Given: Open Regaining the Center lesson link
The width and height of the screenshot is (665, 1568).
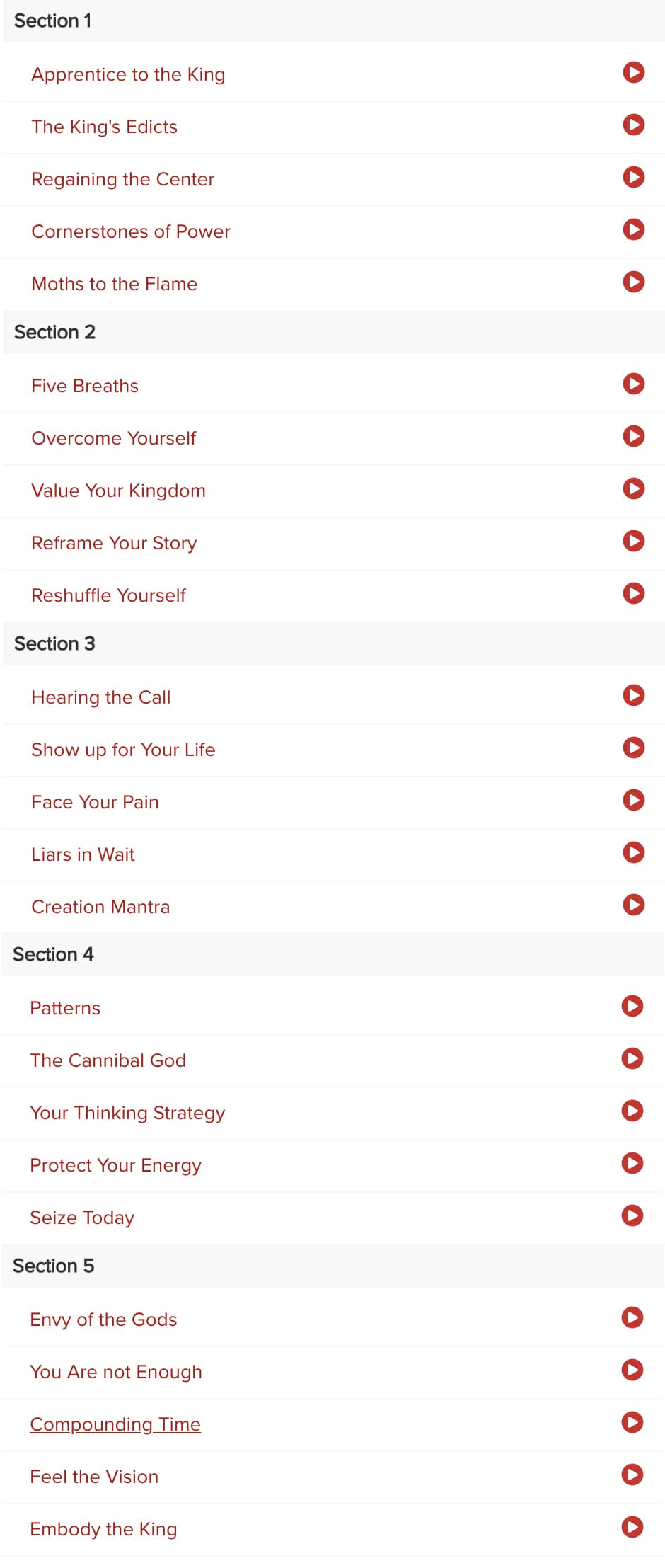Looking at the screenshot, I should [x=122, y=179].
